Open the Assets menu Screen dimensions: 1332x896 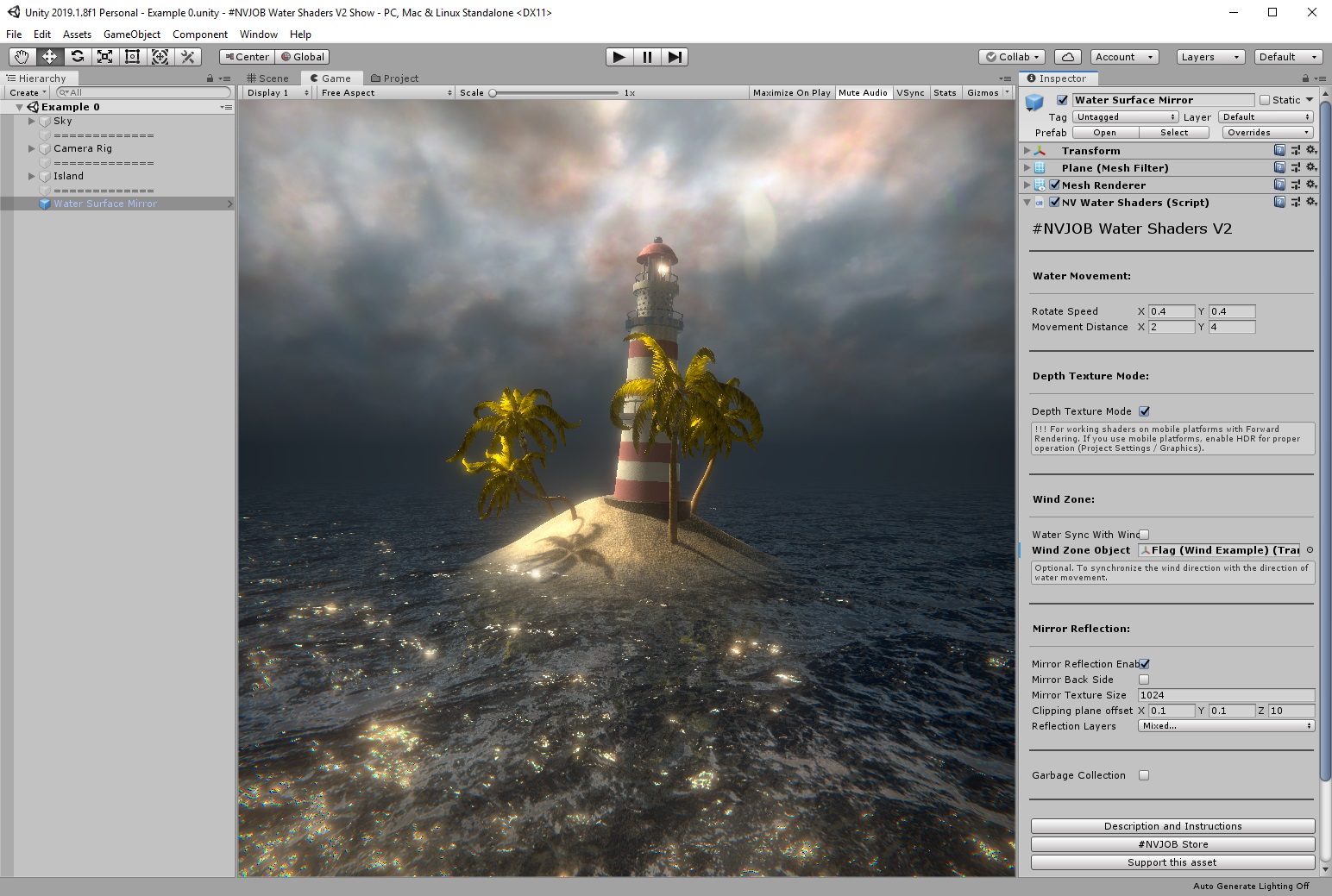click(77, 34)
